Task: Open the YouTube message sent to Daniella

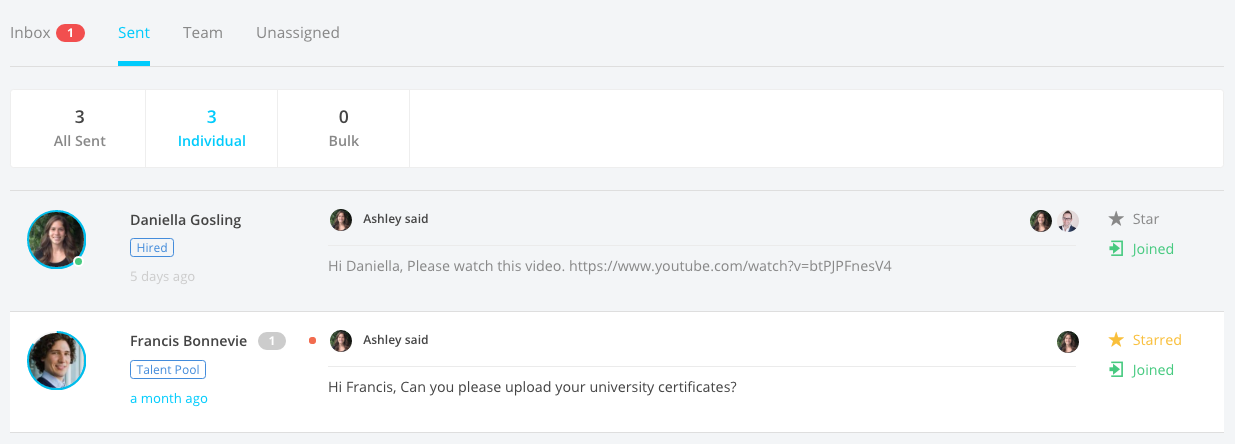Action: [609, 267]
